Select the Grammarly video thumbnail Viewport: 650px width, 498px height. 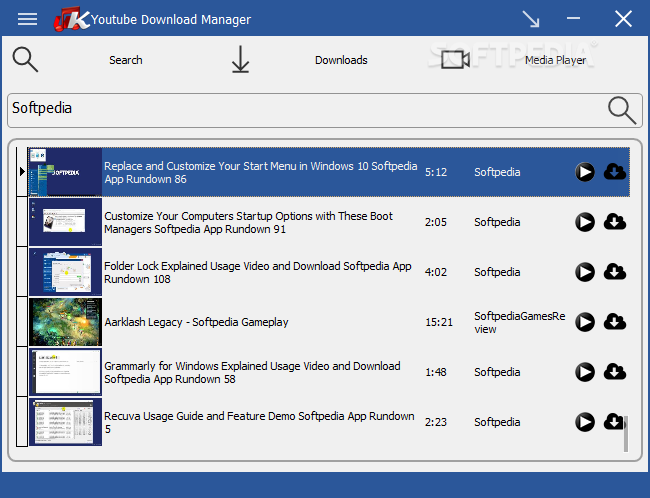(x=65, y=372)
